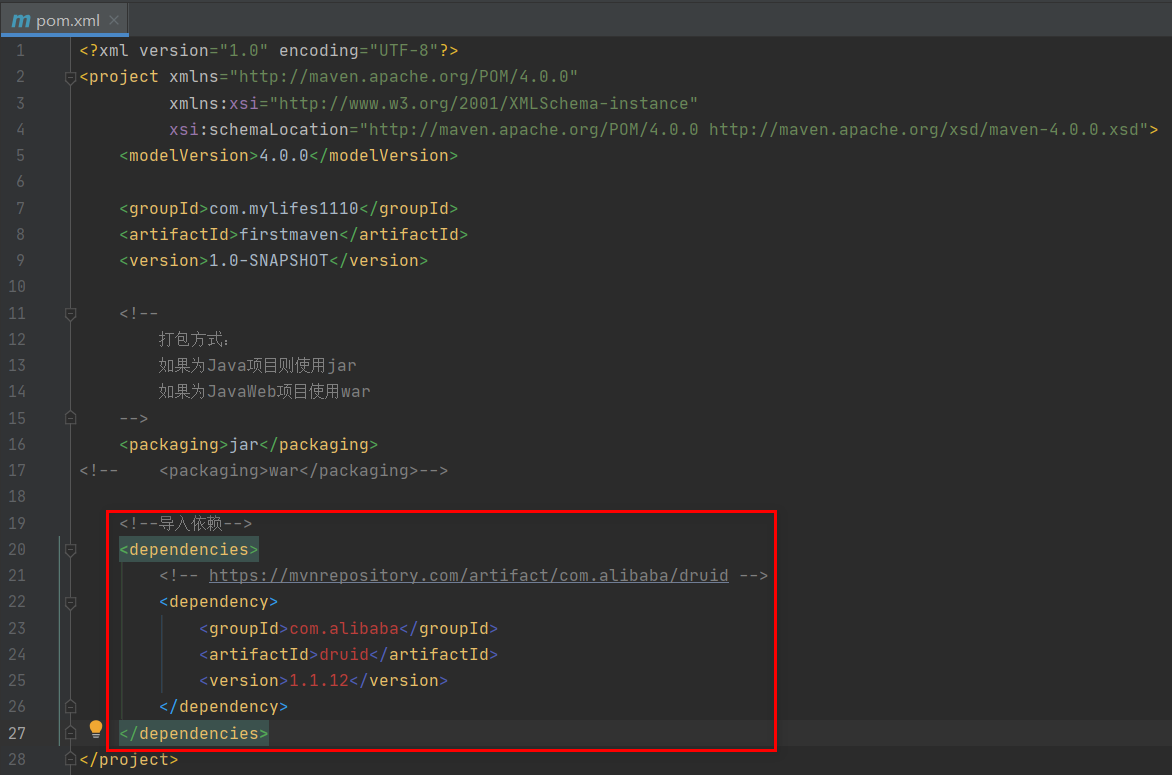This screenshot has height=775, width=1172.
Task: Click the xmlns:xsi attribute line
Action: [434, 103]
